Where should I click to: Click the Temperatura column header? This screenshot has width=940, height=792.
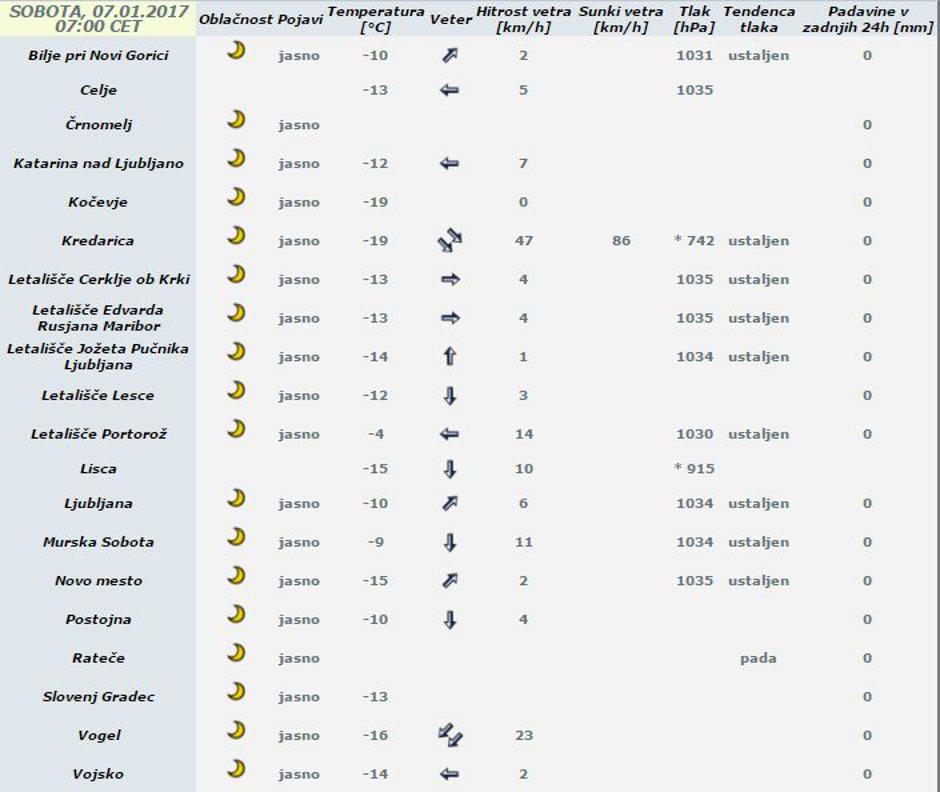(x=375, y=19)
